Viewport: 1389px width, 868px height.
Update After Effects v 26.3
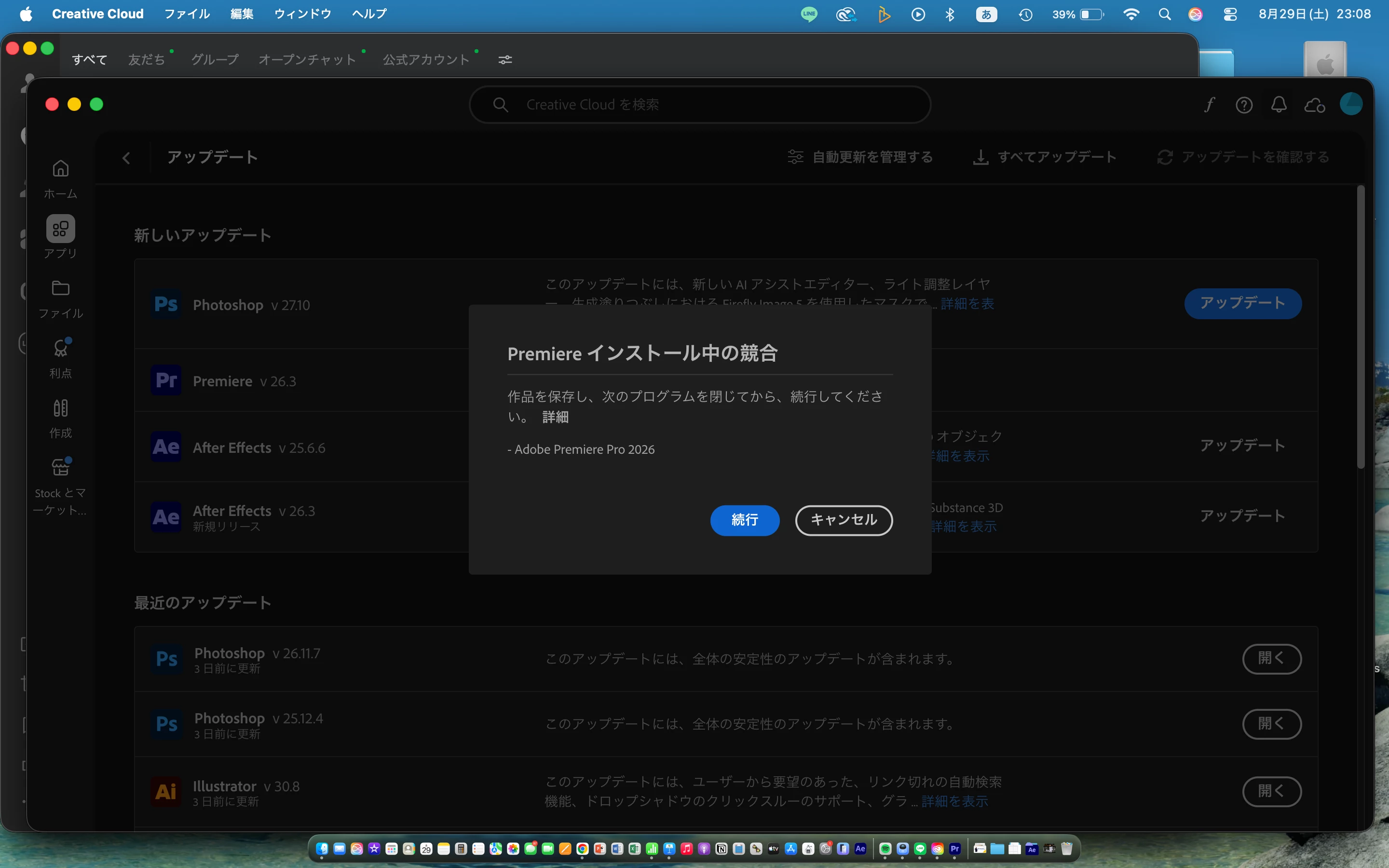click(1243, 515)
